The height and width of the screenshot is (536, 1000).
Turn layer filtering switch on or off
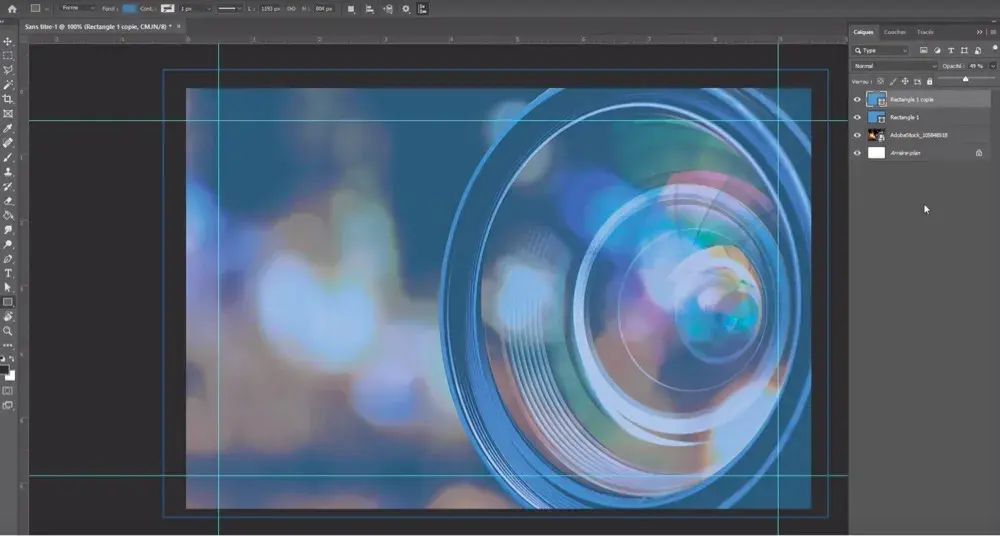tap(994, 48)
